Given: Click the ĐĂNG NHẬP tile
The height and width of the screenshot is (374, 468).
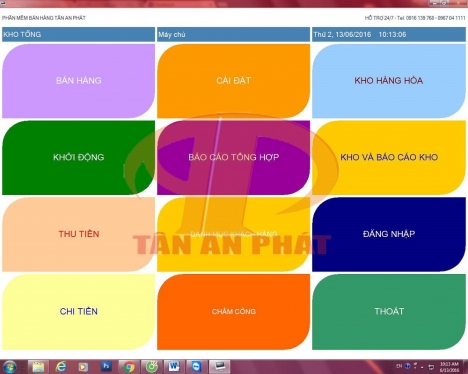Looking at the screenshot, I should click(x=389, y=234).
